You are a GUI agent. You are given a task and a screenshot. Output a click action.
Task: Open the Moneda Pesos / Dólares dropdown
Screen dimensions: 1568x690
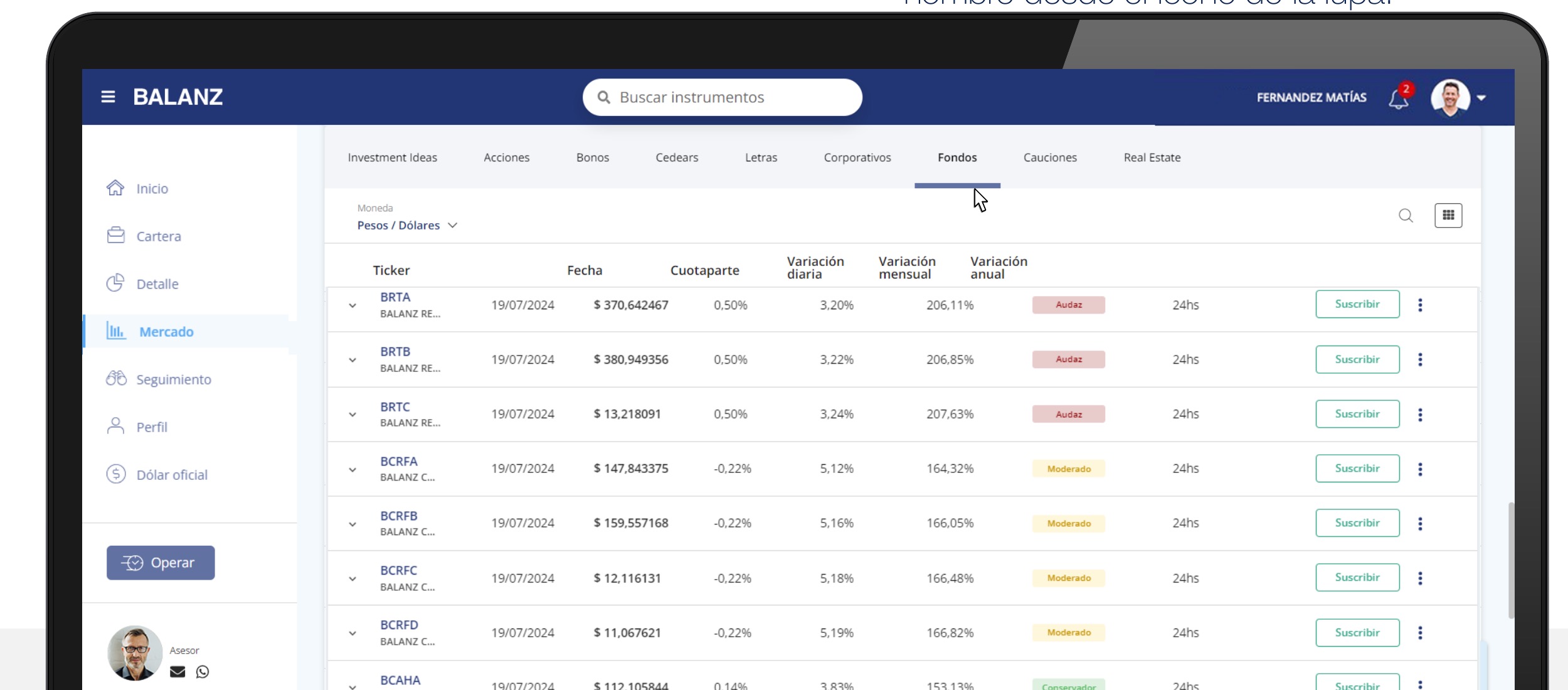click(x=407, y=225)
